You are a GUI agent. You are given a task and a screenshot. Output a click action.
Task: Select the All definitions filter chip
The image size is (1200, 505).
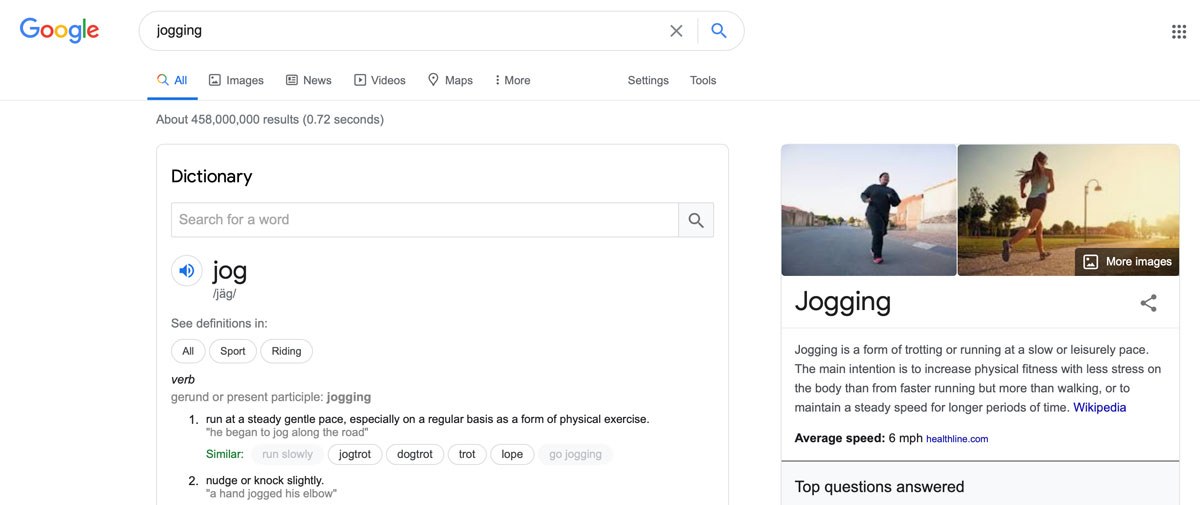point(188,351)
